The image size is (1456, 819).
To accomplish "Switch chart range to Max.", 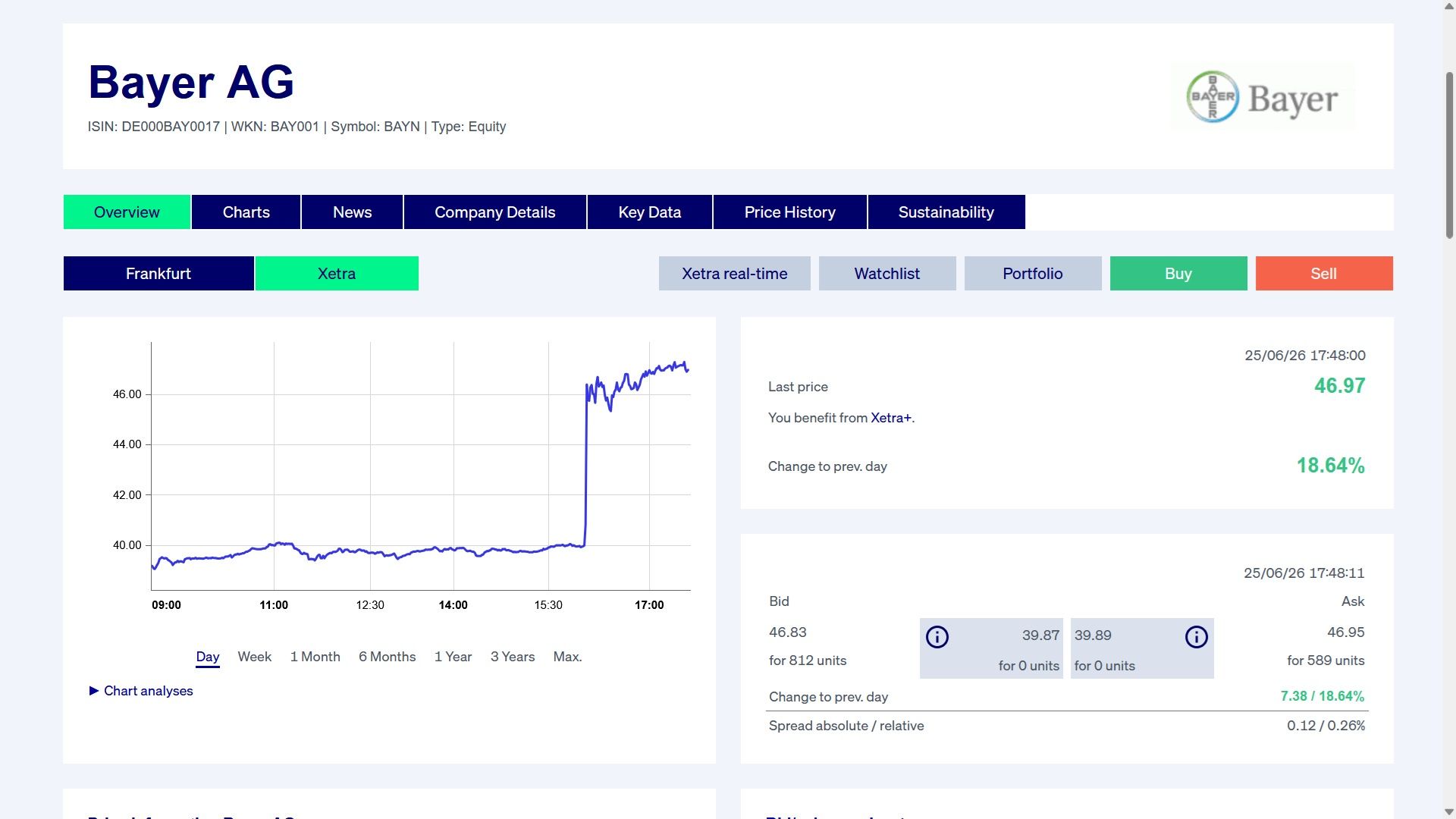I will (x=568, y=657).
